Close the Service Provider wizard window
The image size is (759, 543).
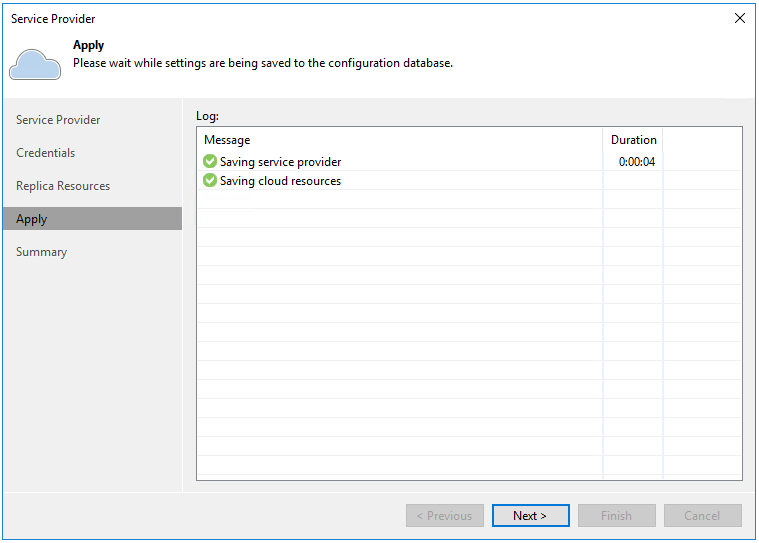click(740, 18)
